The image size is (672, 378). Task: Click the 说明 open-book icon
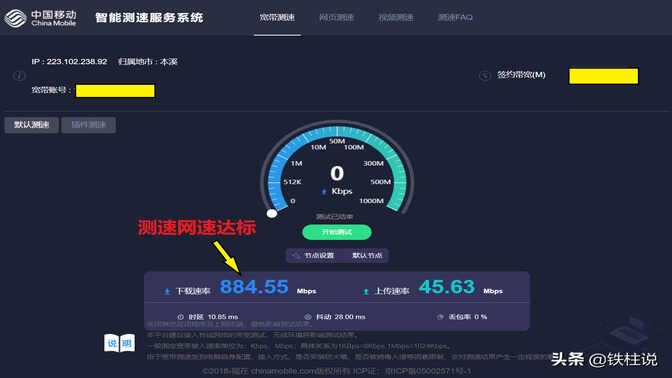coord(119,343)
